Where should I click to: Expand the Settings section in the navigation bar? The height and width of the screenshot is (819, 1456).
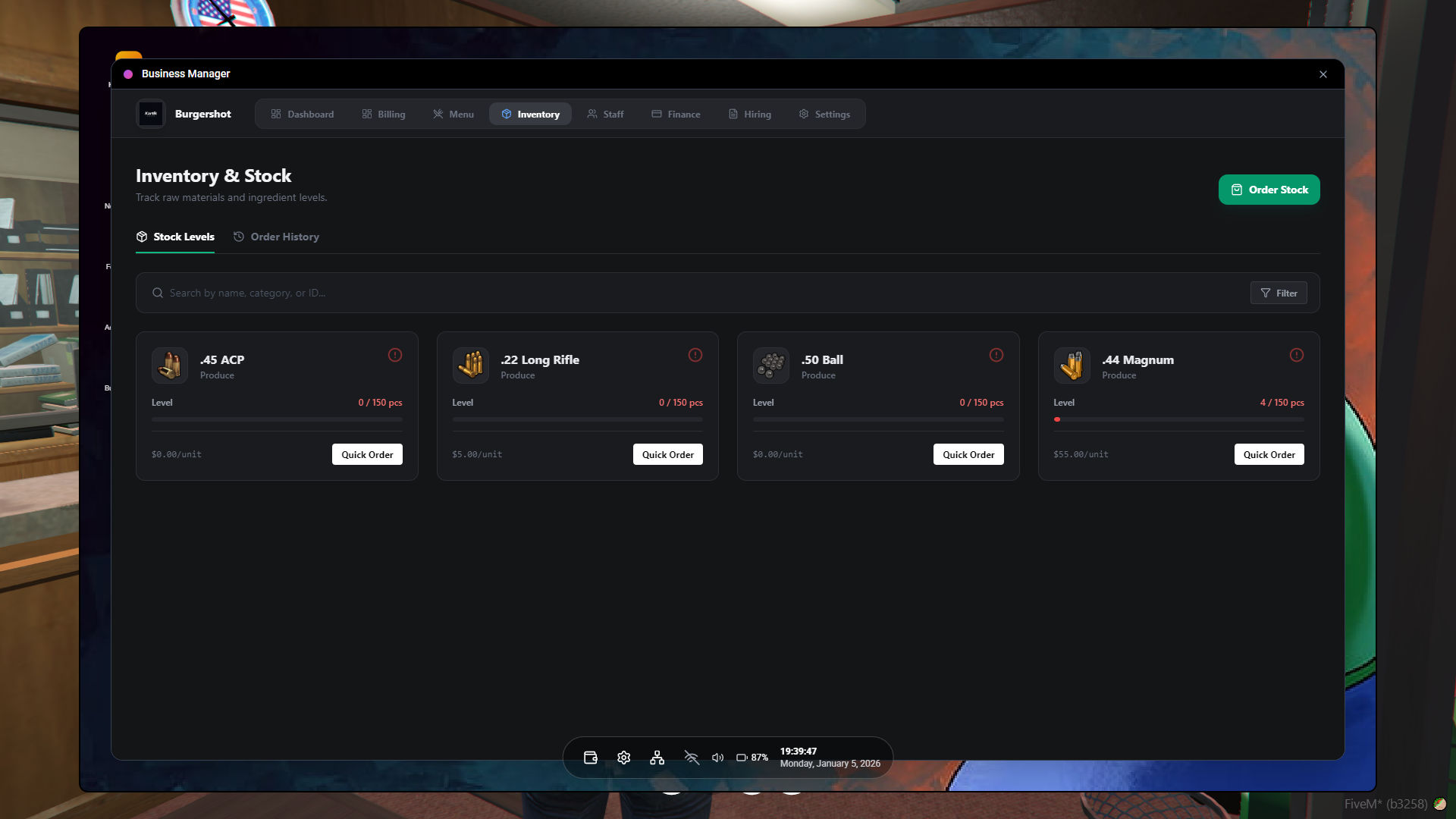coord(825,114)
